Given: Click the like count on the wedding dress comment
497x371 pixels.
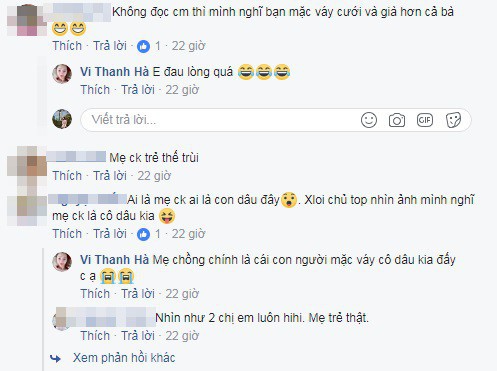Looking at the screenshot, I should 158,46.
